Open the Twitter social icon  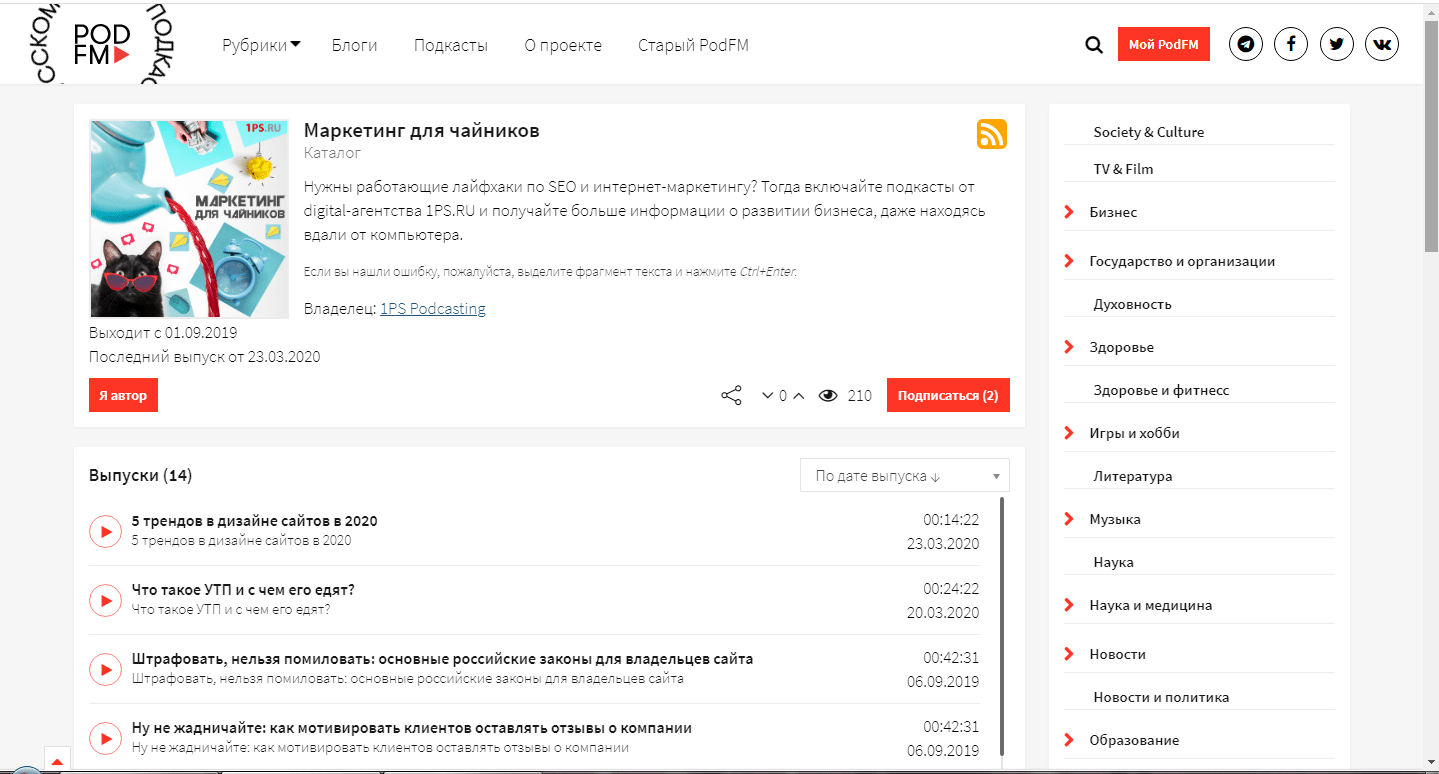pyautogui.click(x=1336, y=45)
